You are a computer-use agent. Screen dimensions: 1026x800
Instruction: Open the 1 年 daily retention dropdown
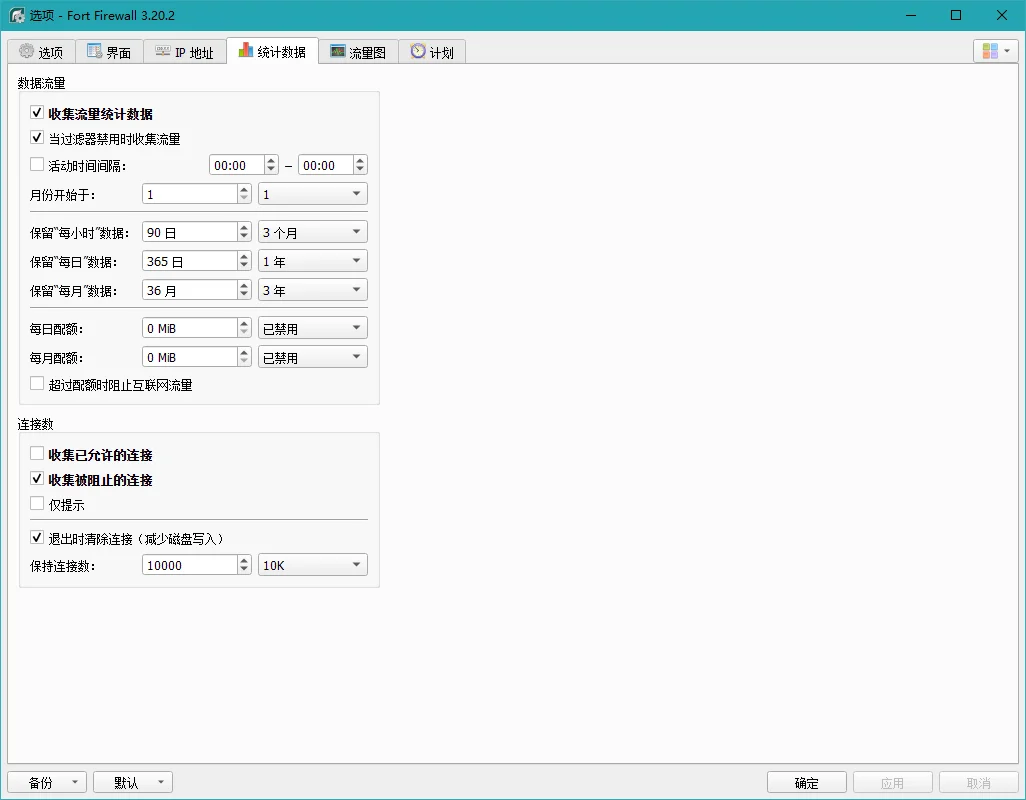tap(313, 261)
